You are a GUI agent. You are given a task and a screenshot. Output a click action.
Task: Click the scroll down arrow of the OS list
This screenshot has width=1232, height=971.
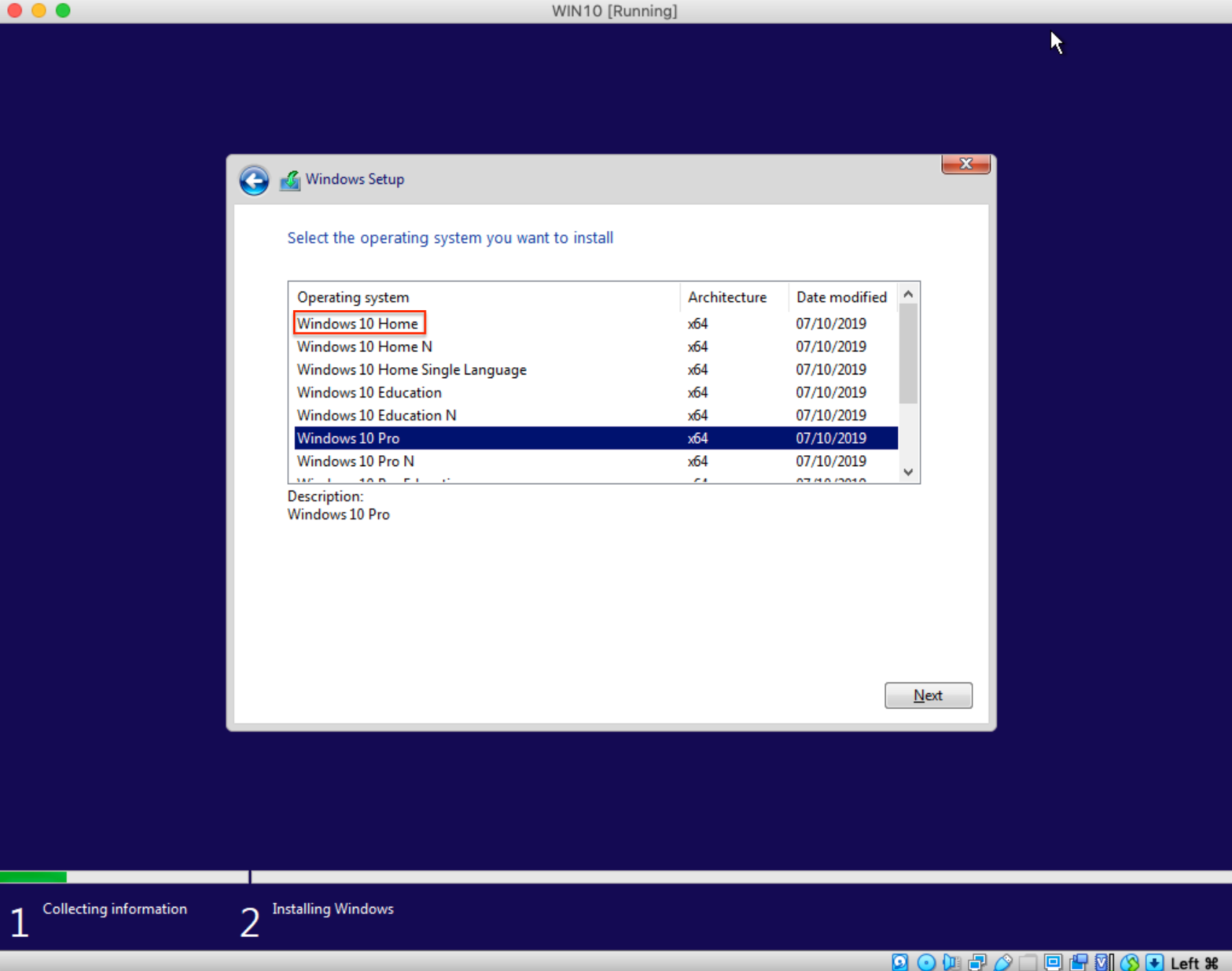click(909, 472)
